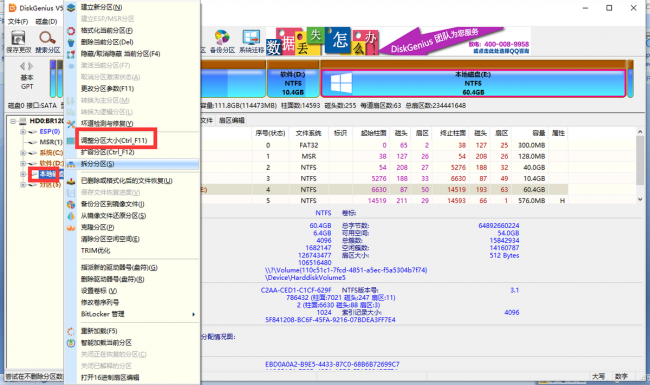Click the icon for 隐藏/取消隐藏 当前分区(F4)
This screenshot has height=385, width=650.
click(71, 54)
